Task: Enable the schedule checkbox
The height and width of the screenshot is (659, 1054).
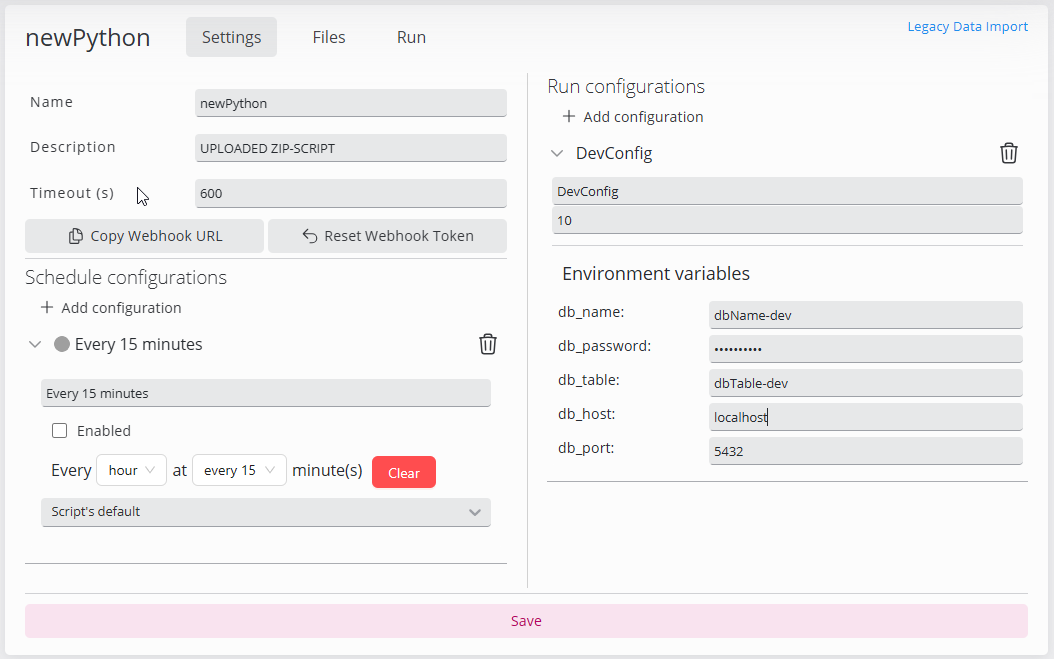Action: tap(60, 431)
